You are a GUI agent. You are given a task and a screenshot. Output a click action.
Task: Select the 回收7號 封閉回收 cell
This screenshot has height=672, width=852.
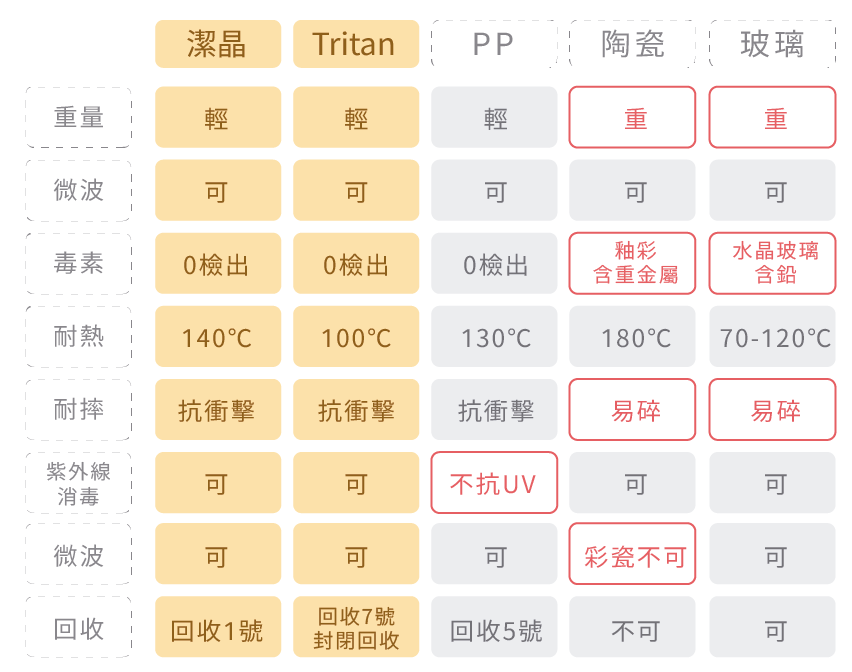click(355, 629)
